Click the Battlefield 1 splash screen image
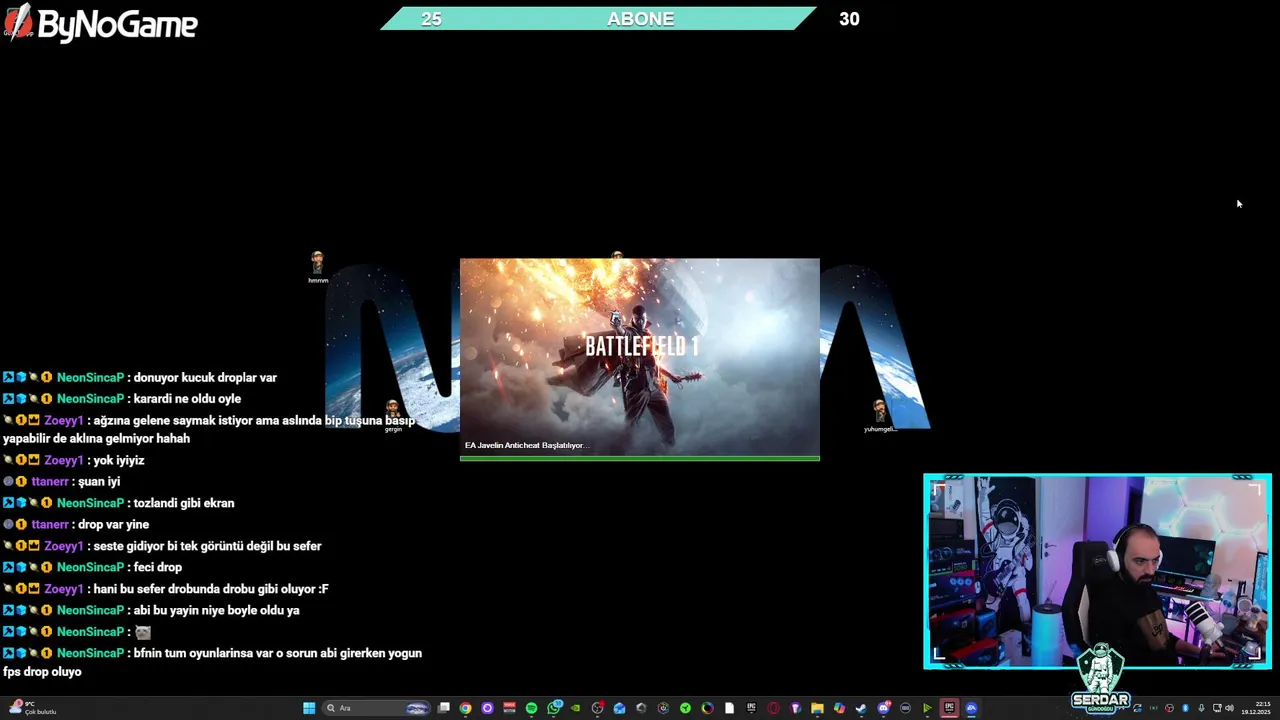Screen dimensions: 1280x720 click(640, 357)
